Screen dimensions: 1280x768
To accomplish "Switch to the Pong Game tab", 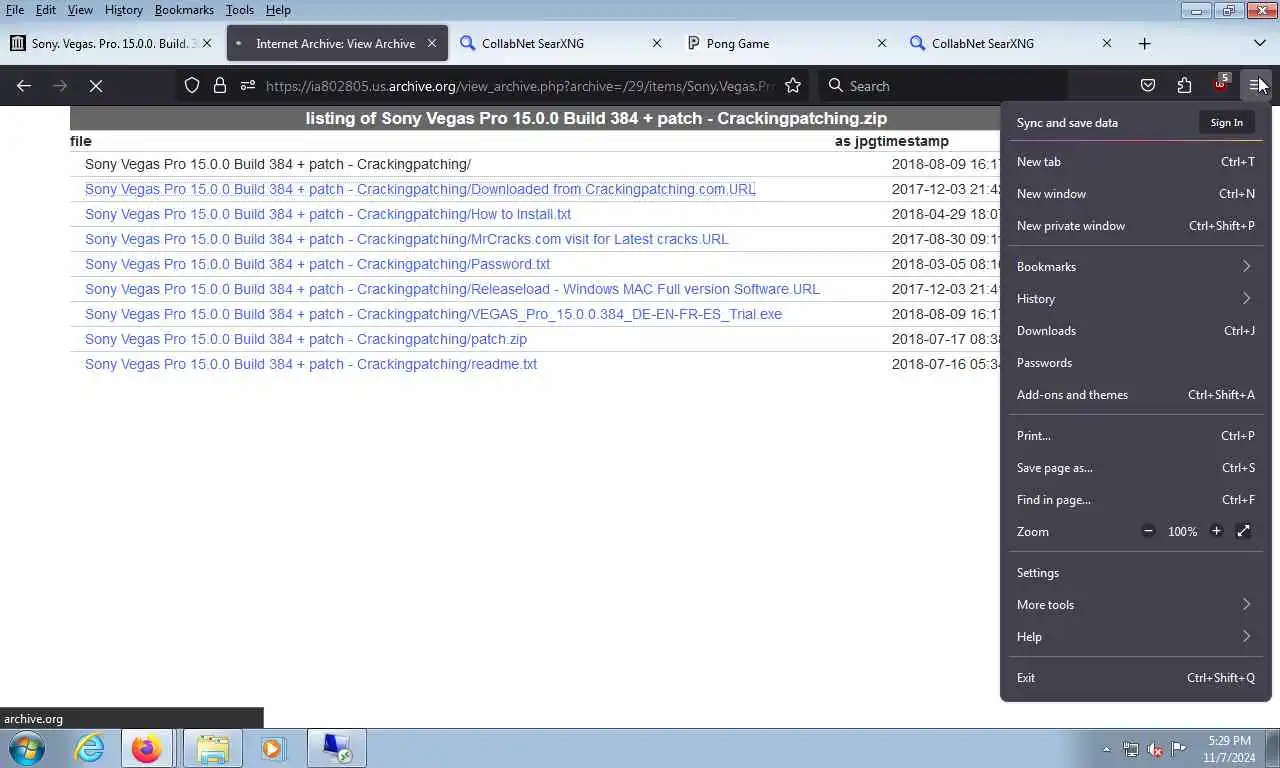I will coord(786,43).
